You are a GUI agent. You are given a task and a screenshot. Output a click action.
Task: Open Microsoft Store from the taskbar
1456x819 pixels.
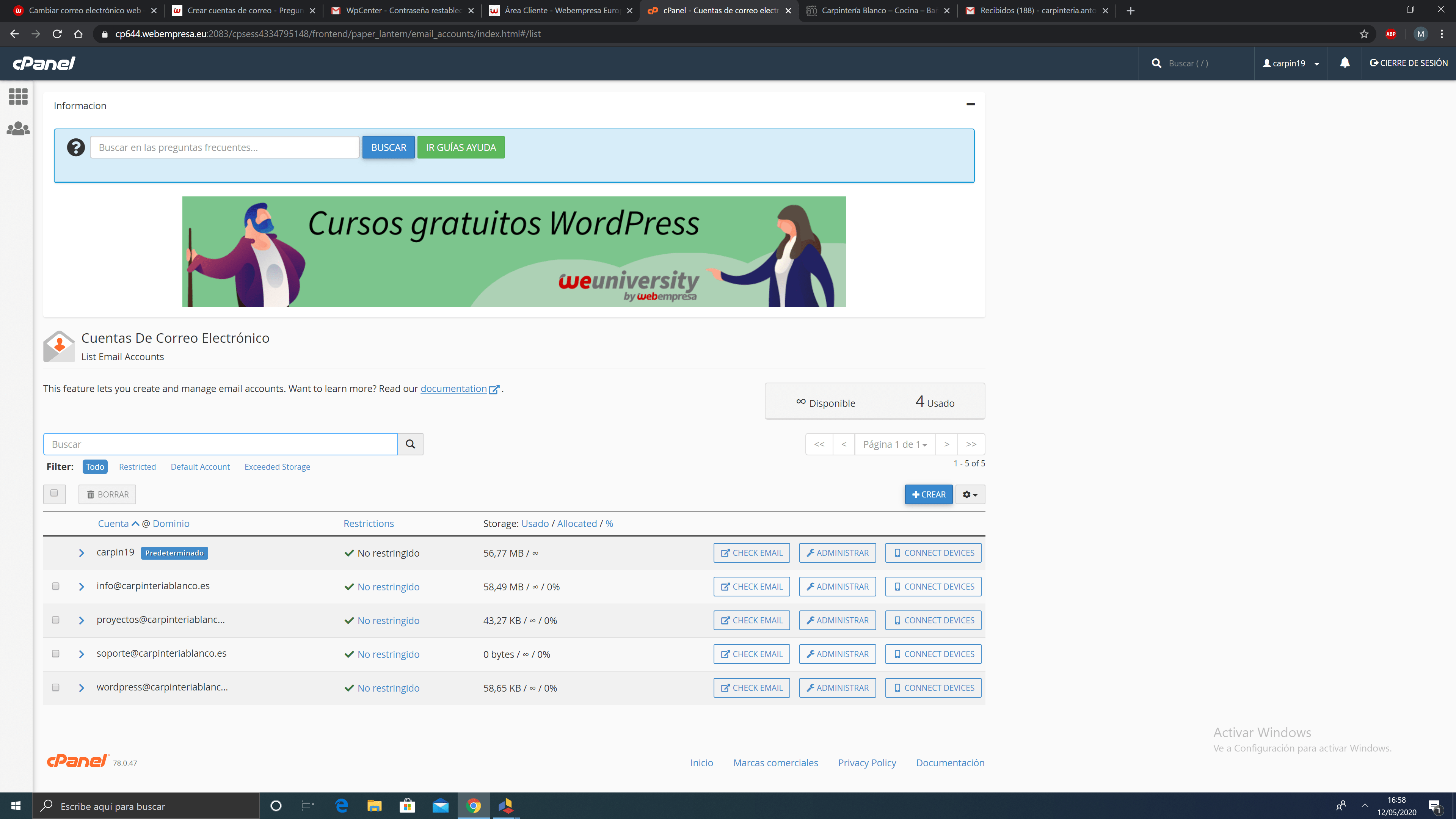(407, 806)
